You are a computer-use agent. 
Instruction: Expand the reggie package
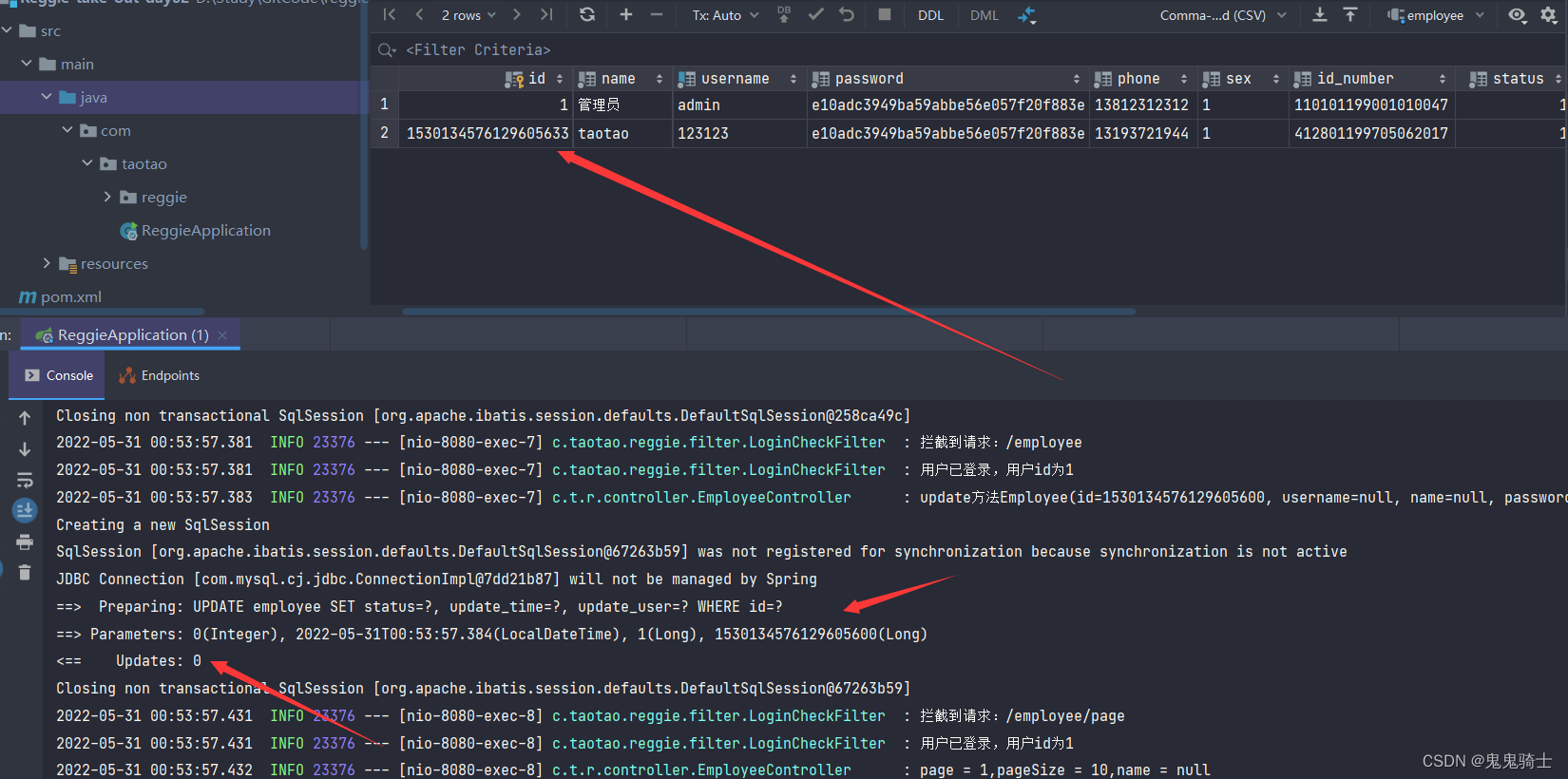pyautogui.click(x=107, y=197)
